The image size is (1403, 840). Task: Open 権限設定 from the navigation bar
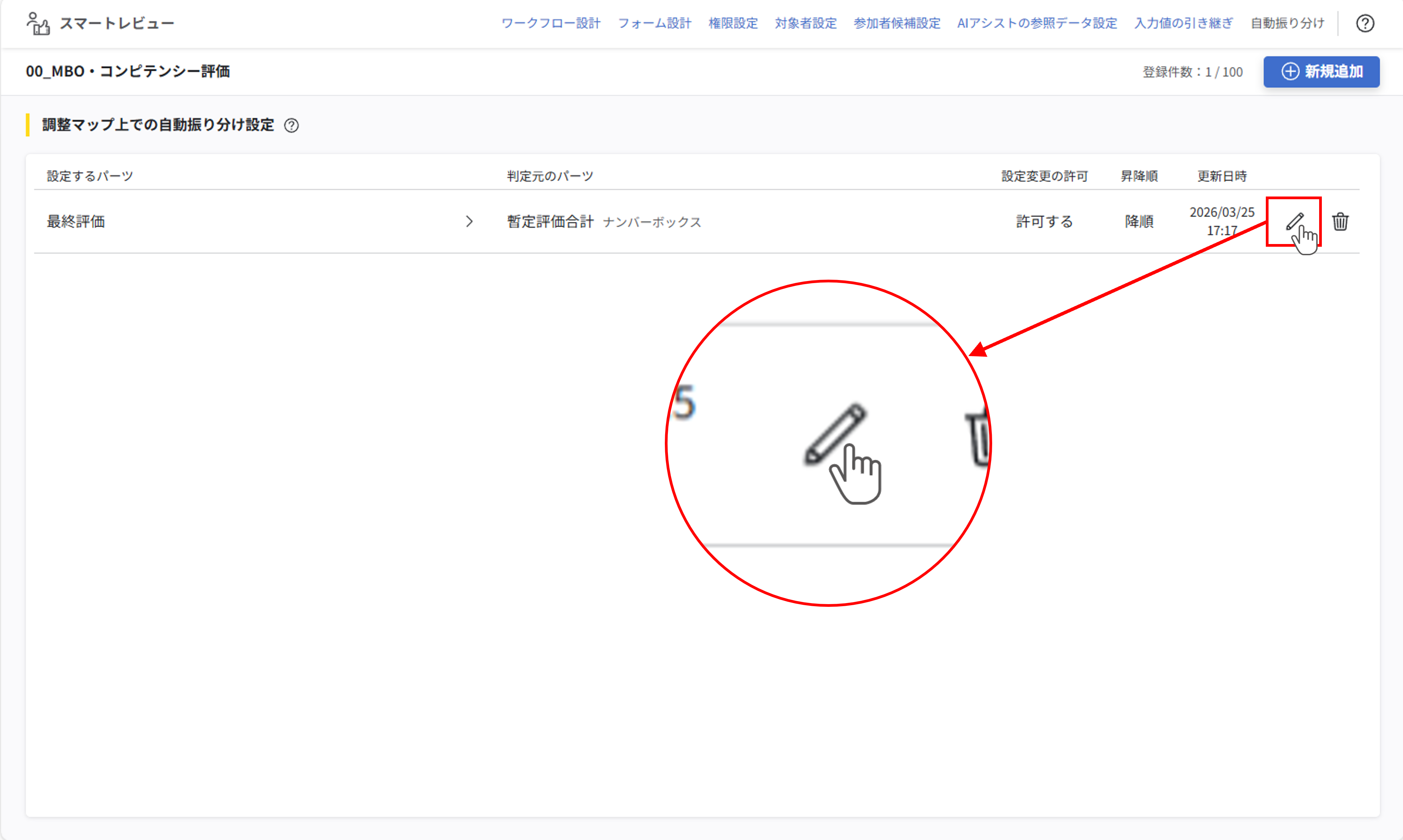coord(733,23)
